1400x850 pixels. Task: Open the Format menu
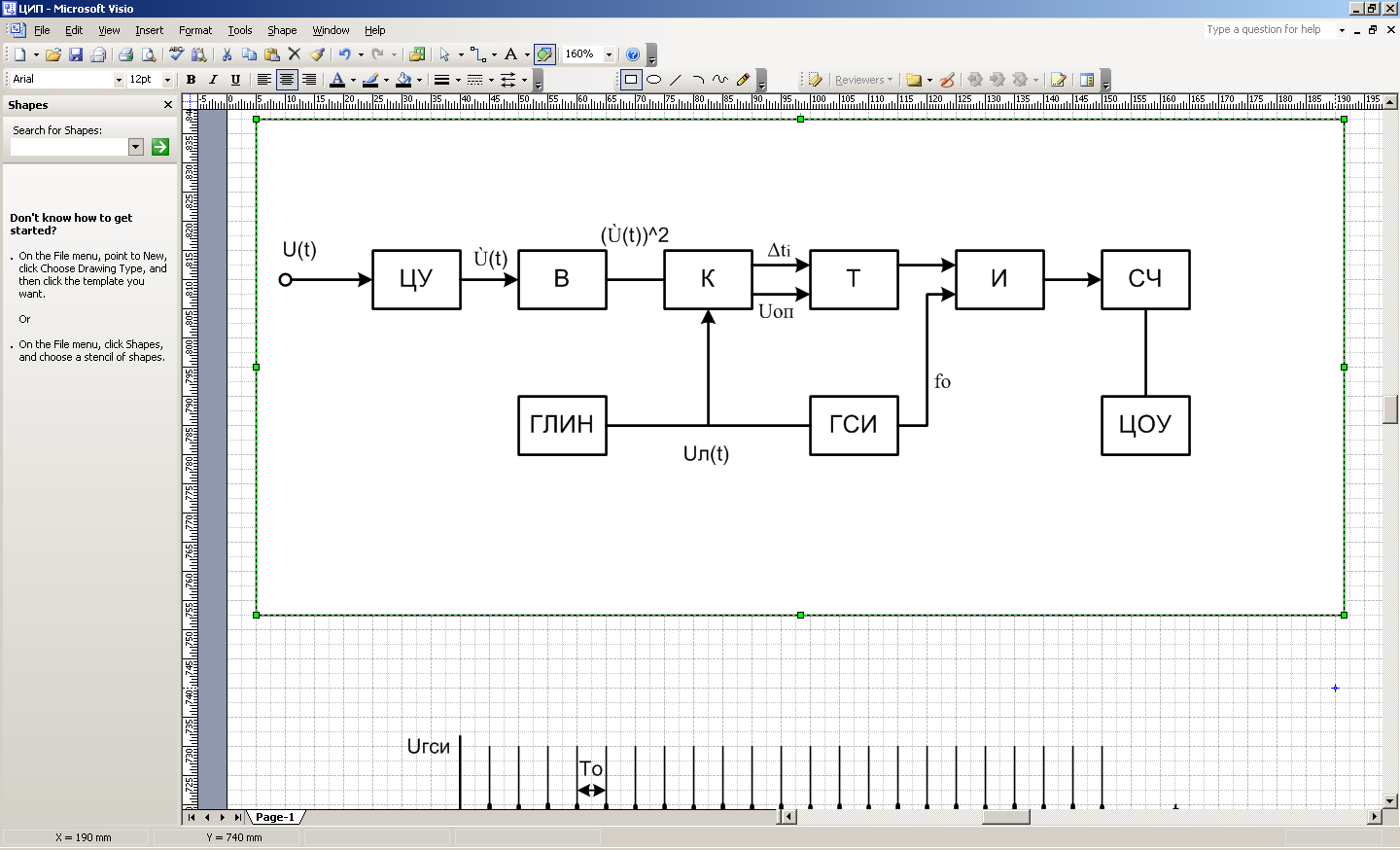tap(195, 30)
